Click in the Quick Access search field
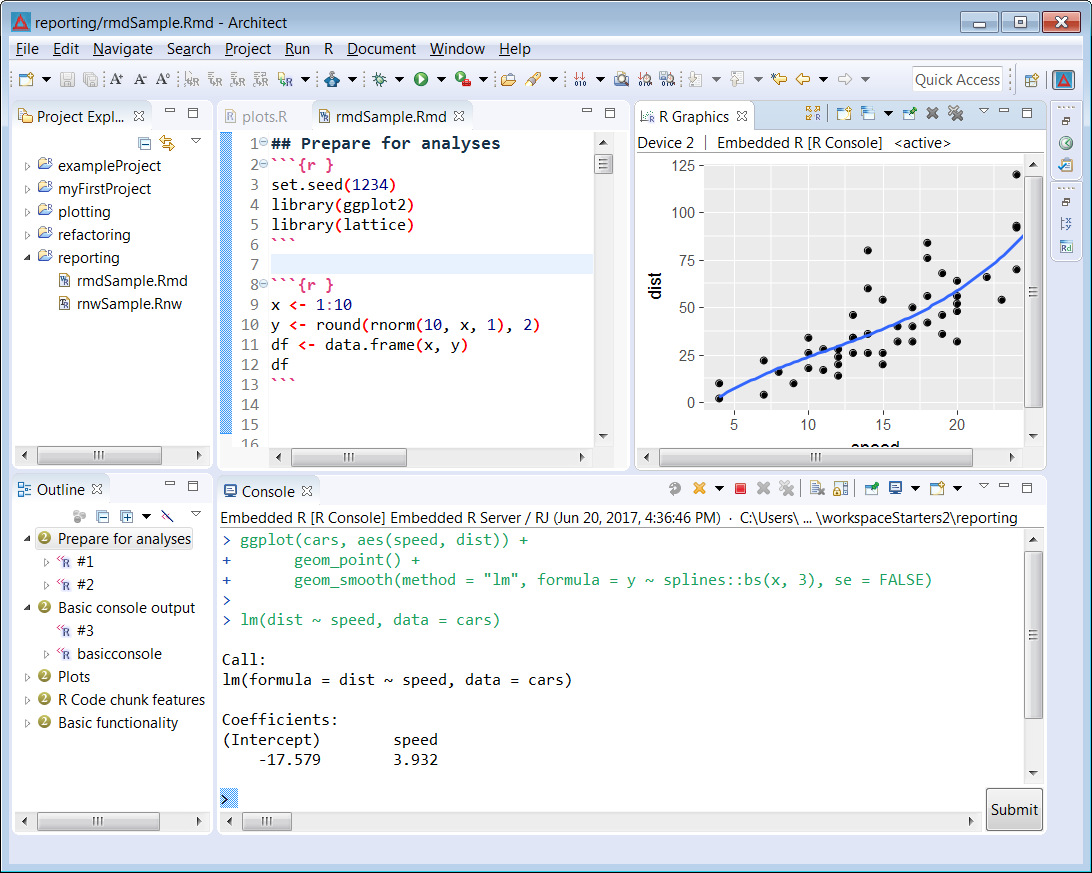Viewport: 1092px width, 873px height. [x=957, y=79]
